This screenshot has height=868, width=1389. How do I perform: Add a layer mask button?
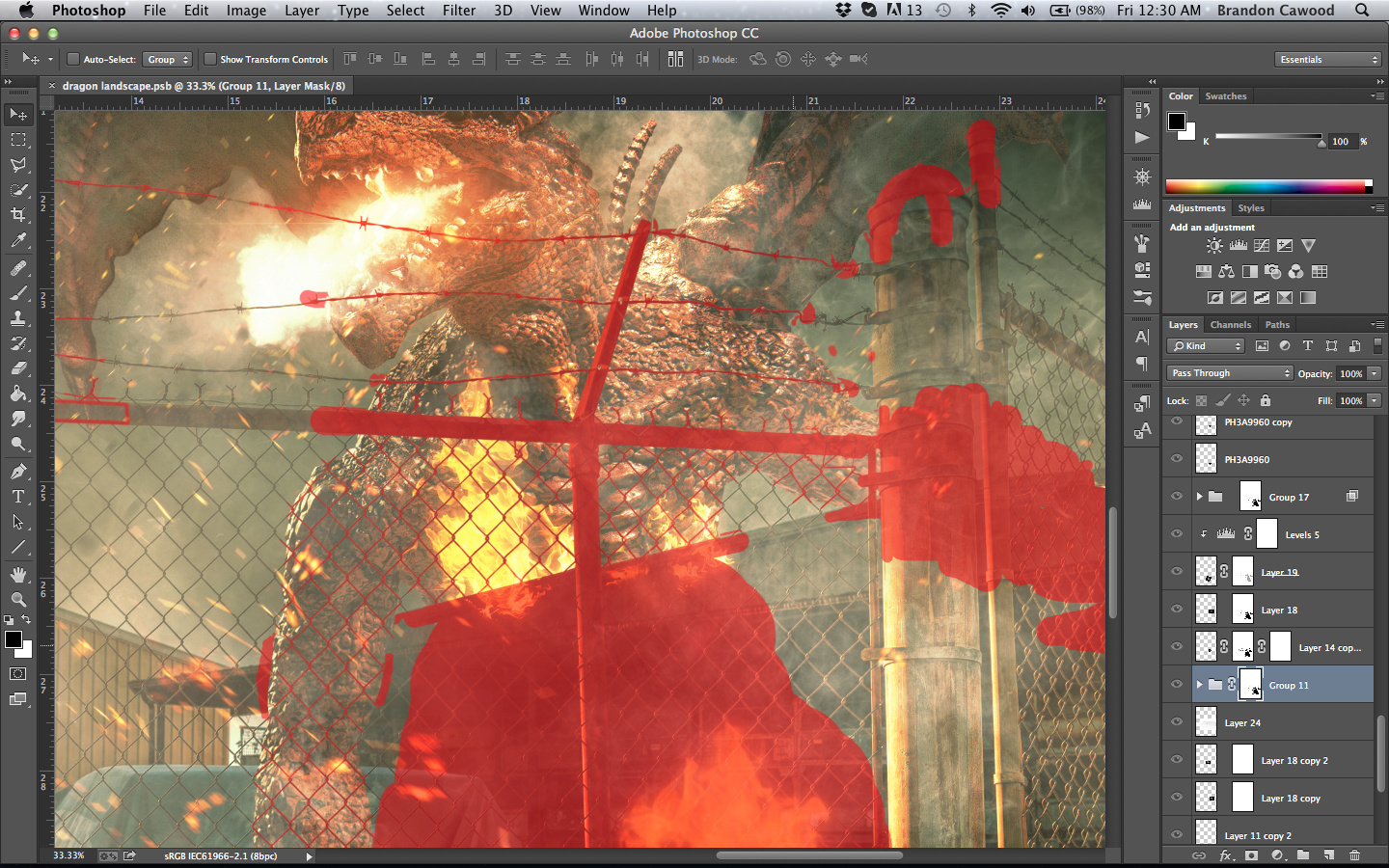click(1251, 855)
